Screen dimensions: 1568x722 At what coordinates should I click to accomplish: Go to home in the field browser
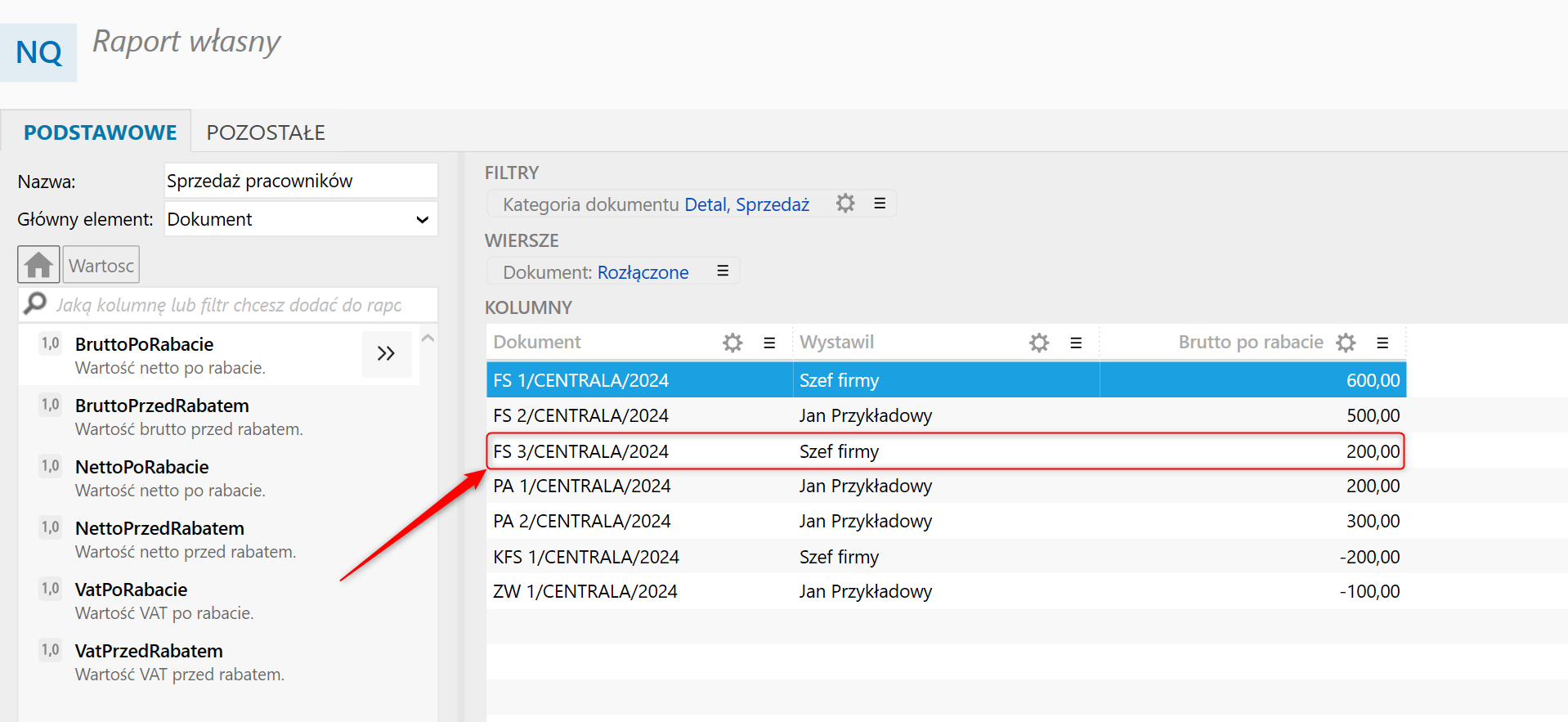38,265
